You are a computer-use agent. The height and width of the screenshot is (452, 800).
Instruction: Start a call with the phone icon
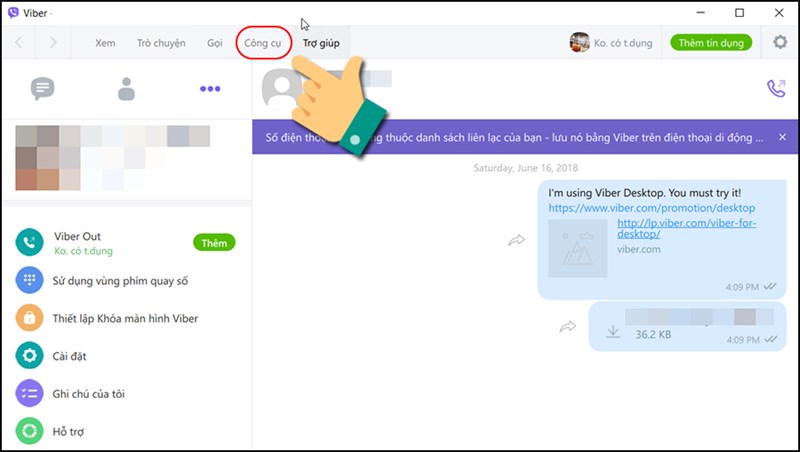click(776, 88)
